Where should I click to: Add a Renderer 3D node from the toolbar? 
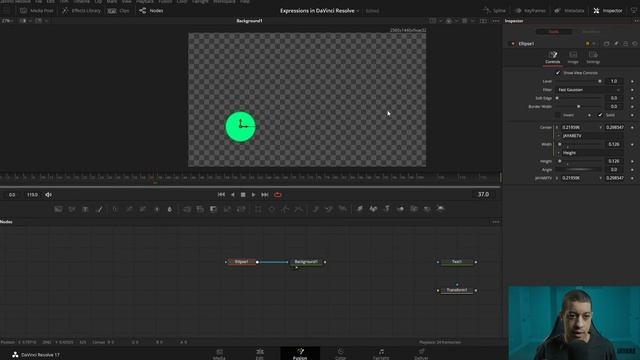(x=440, y=209)
